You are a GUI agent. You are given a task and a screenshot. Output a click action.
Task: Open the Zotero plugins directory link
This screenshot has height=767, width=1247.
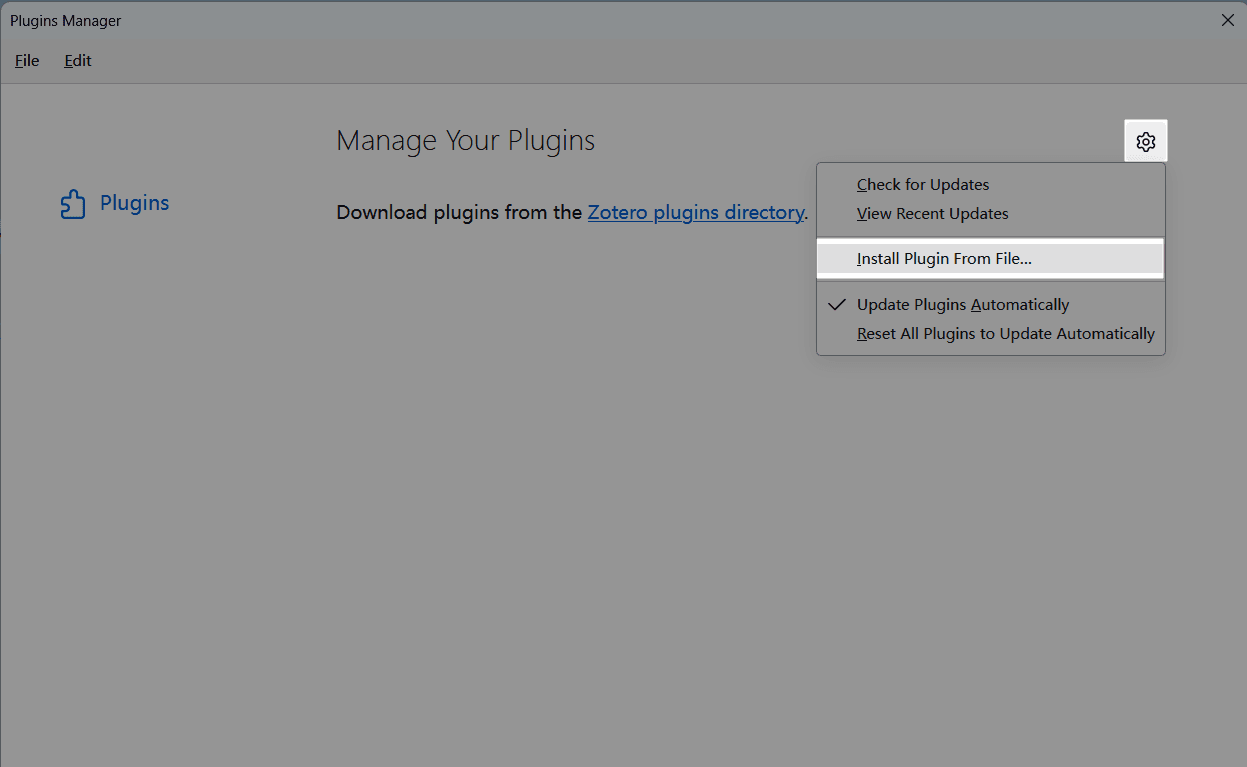pyautogui.click(x=695, y=212)
